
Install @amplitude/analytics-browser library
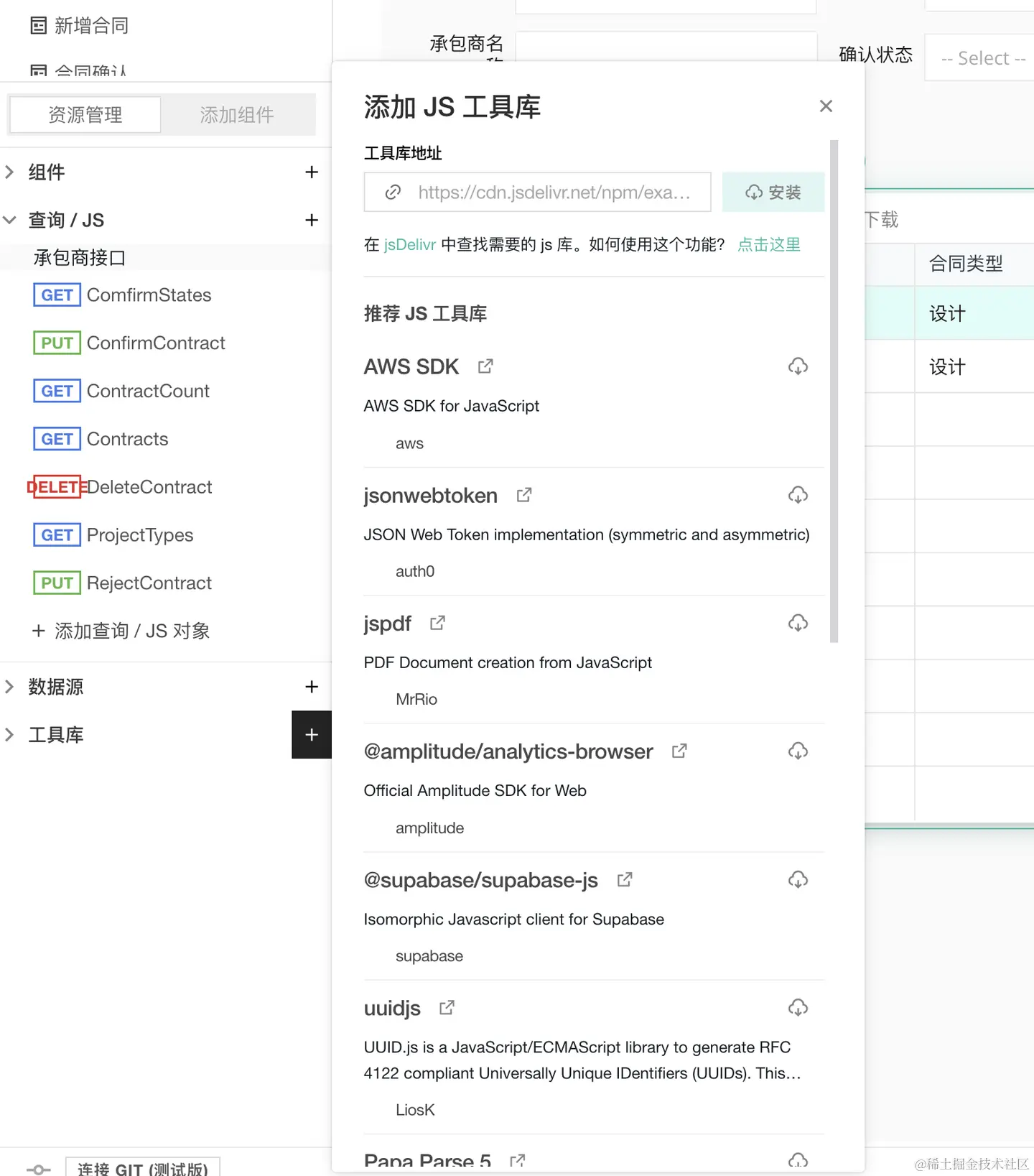point(798,751)
